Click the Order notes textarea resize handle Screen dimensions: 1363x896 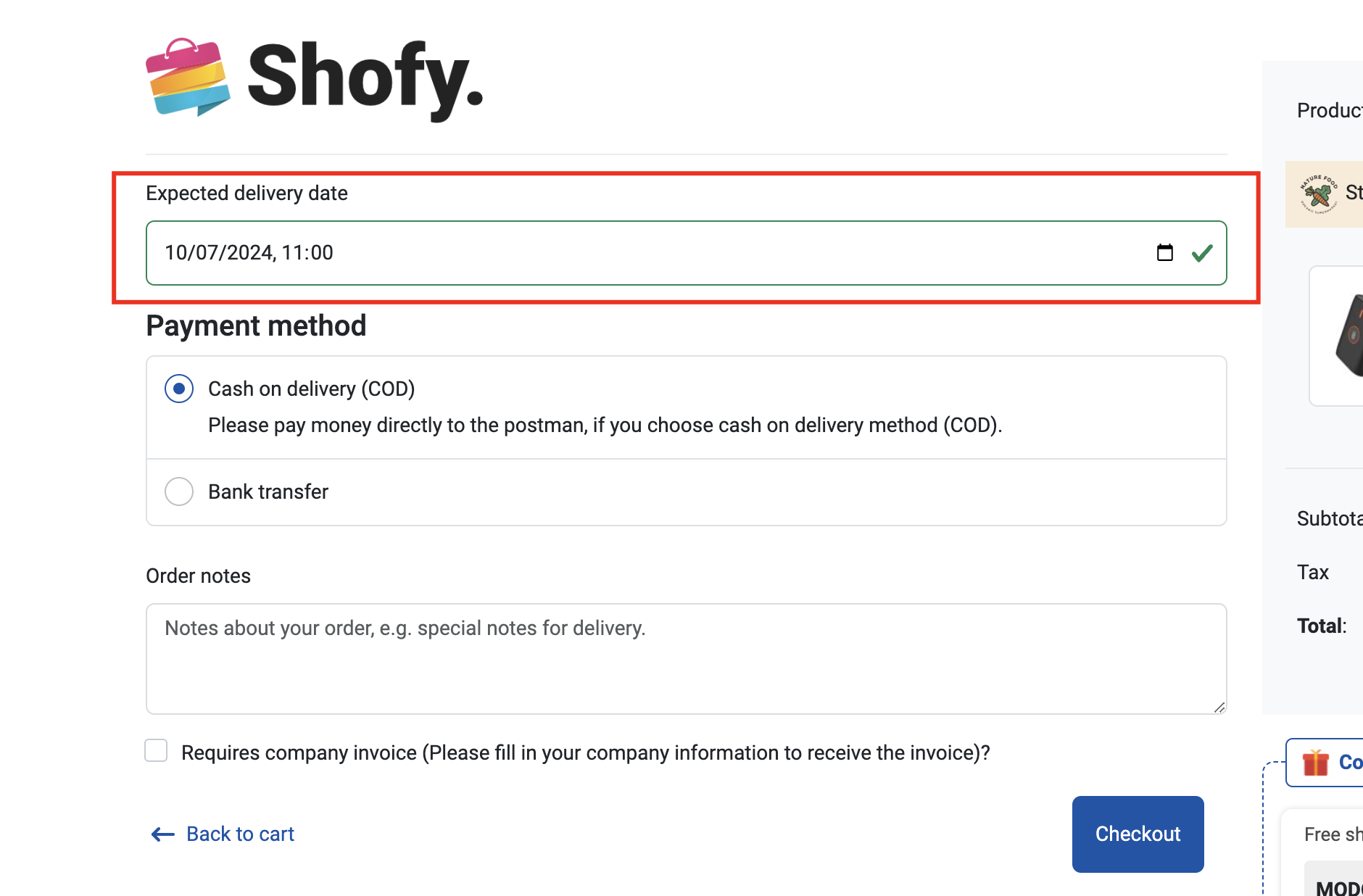click(x=1219, y=708)
